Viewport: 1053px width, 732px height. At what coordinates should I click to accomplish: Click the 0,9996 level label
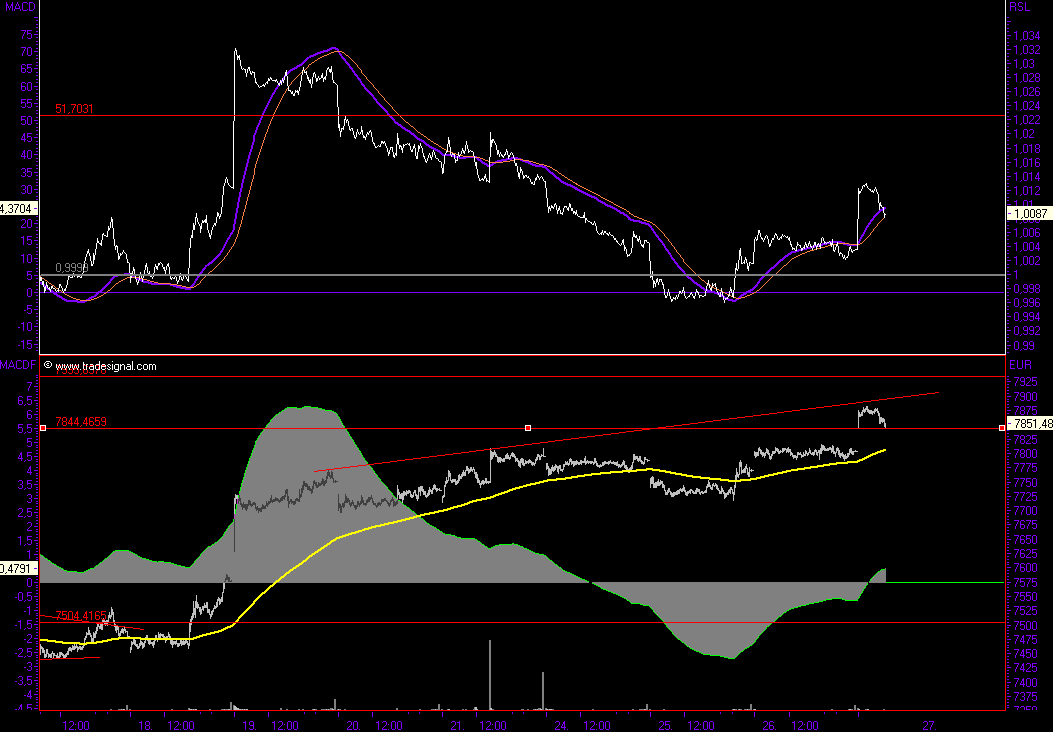pos(69,267)
